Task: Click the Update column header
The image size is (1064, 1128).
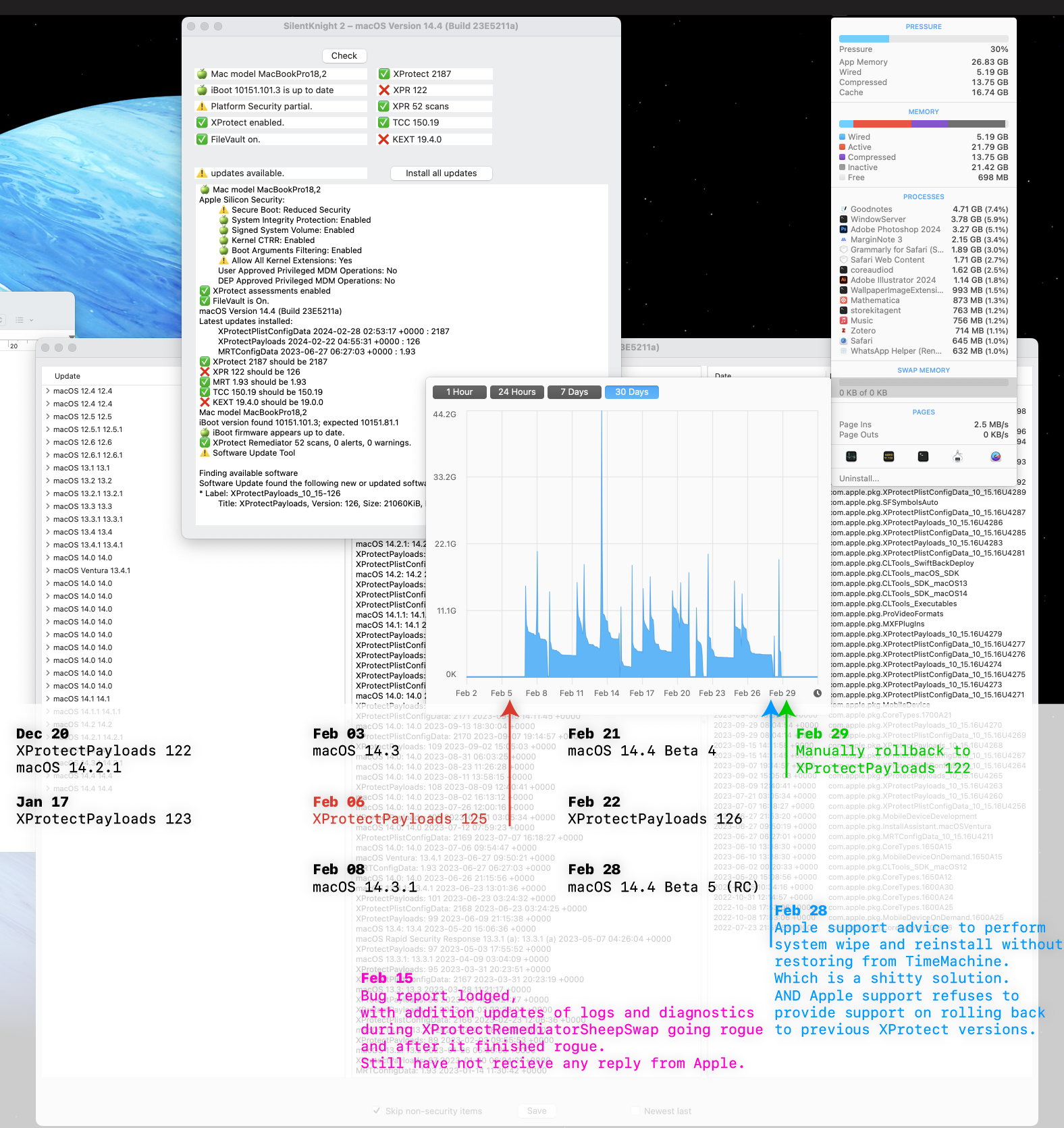Action: 68,376
